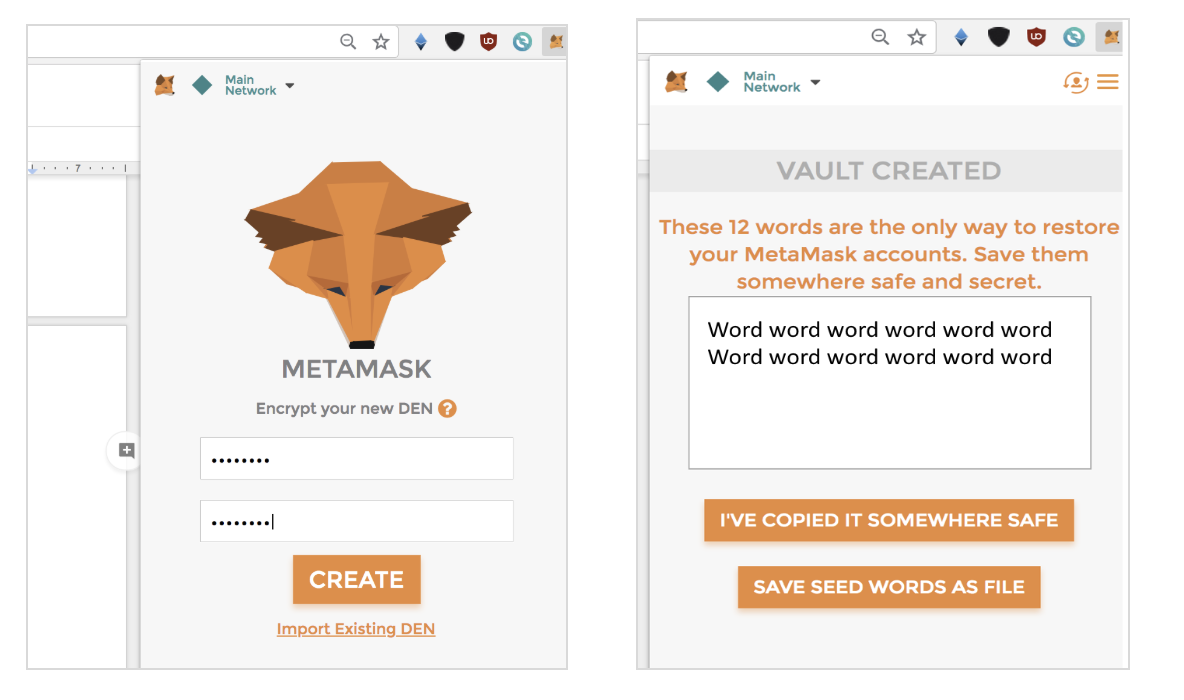Click SAVE SEED WORDS AS FILE button
The image size is (1184, 700).
889,587
